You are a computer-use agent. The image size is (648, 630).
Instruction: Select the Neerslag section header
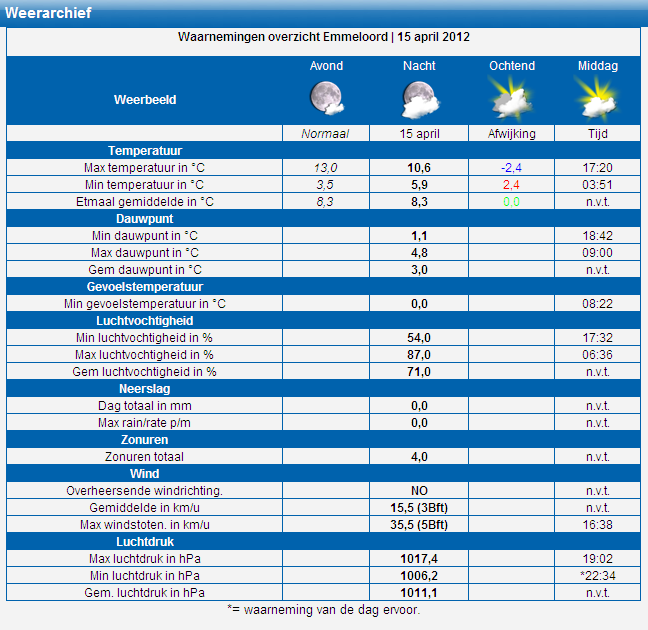[x=145, y=389]
